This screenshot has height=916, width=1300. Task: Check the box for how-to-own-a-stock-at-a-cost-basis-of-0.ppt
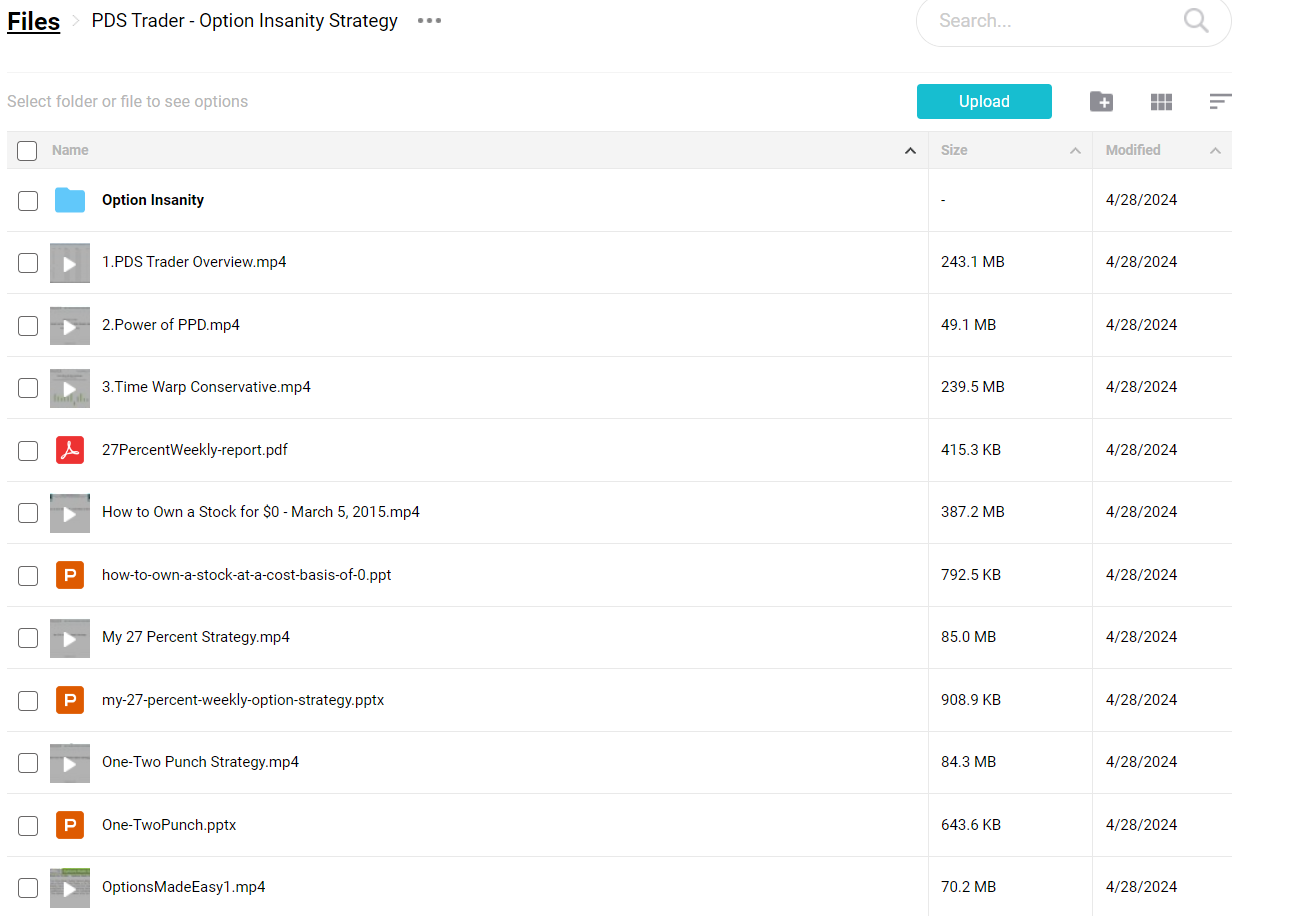click(x=28, y=576)
